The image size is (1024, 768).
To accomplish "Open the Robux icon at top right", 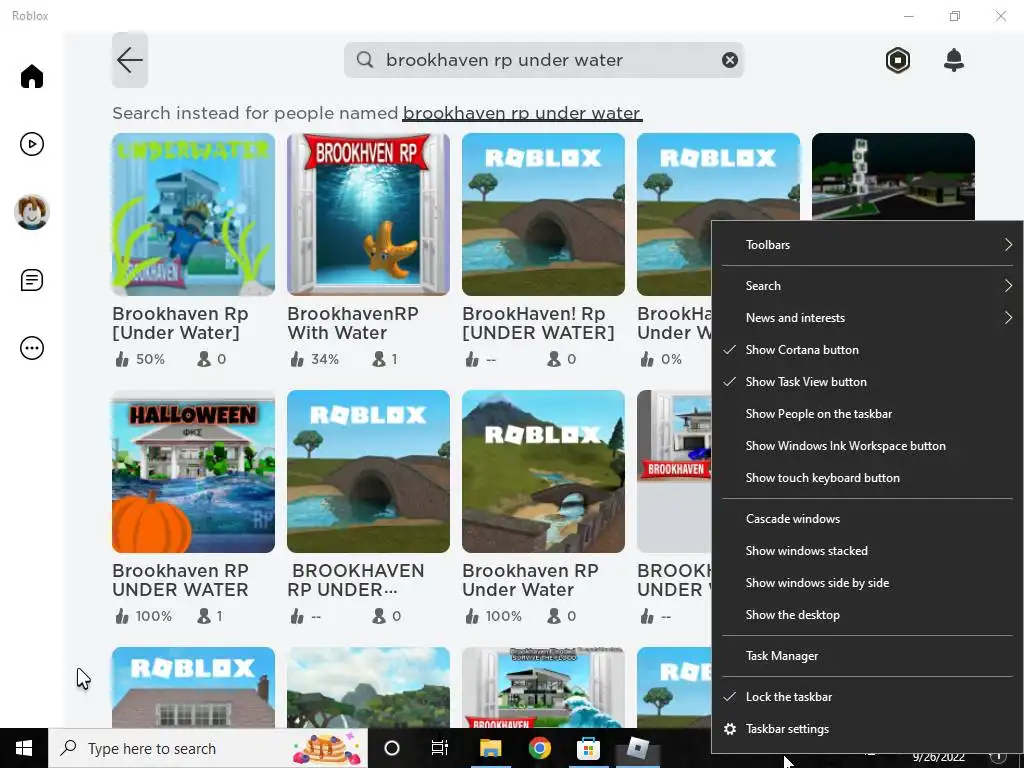I will (x=897, y=60).
